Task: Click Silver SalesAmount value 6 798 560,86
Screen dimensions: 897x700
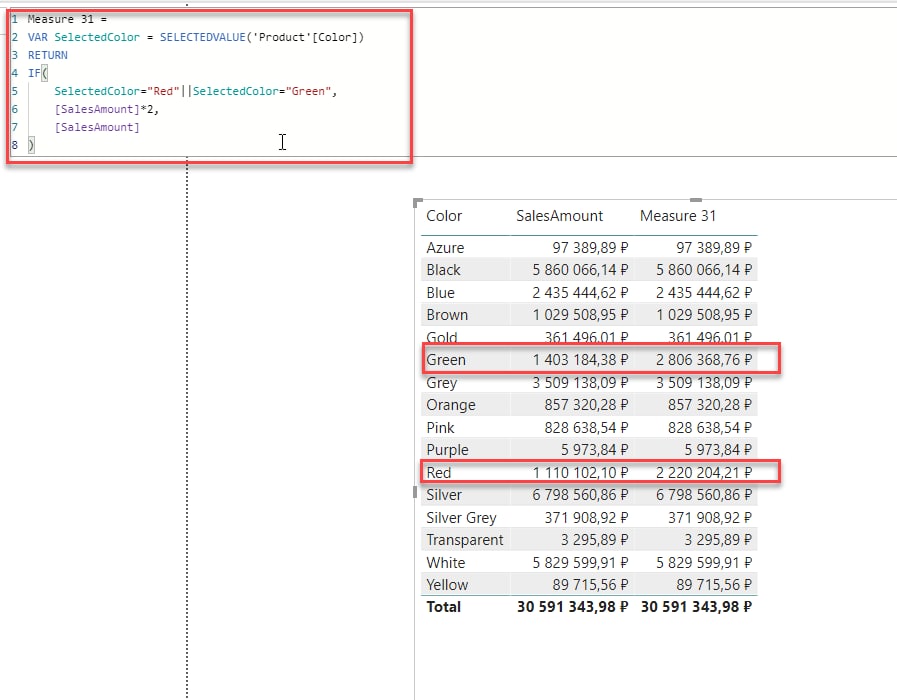Action: (580, 495)
